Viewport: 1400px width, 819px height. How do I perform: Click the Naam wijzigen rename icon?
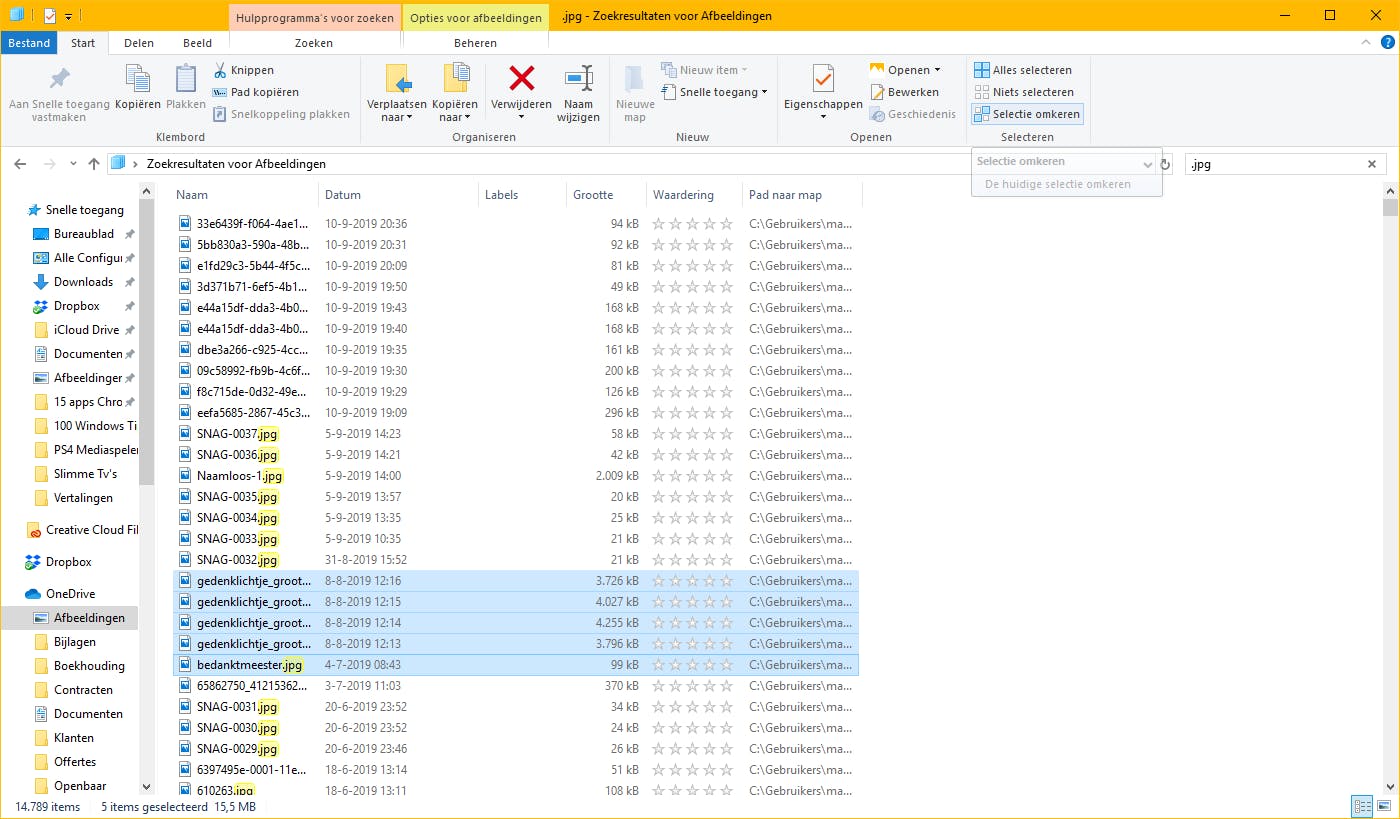pos(578,79)
